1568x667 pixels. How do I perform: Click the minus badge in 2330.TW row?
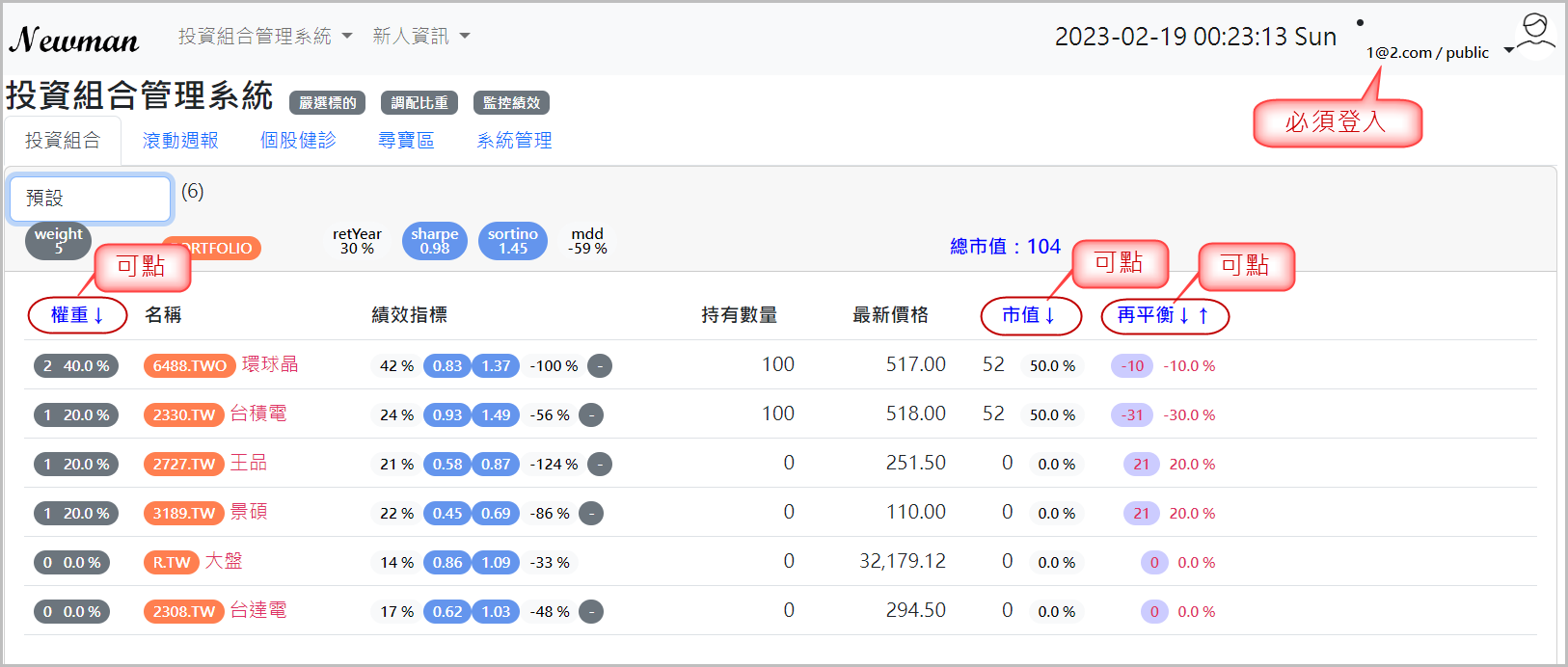pyautogui.click(x=591, y=415)
